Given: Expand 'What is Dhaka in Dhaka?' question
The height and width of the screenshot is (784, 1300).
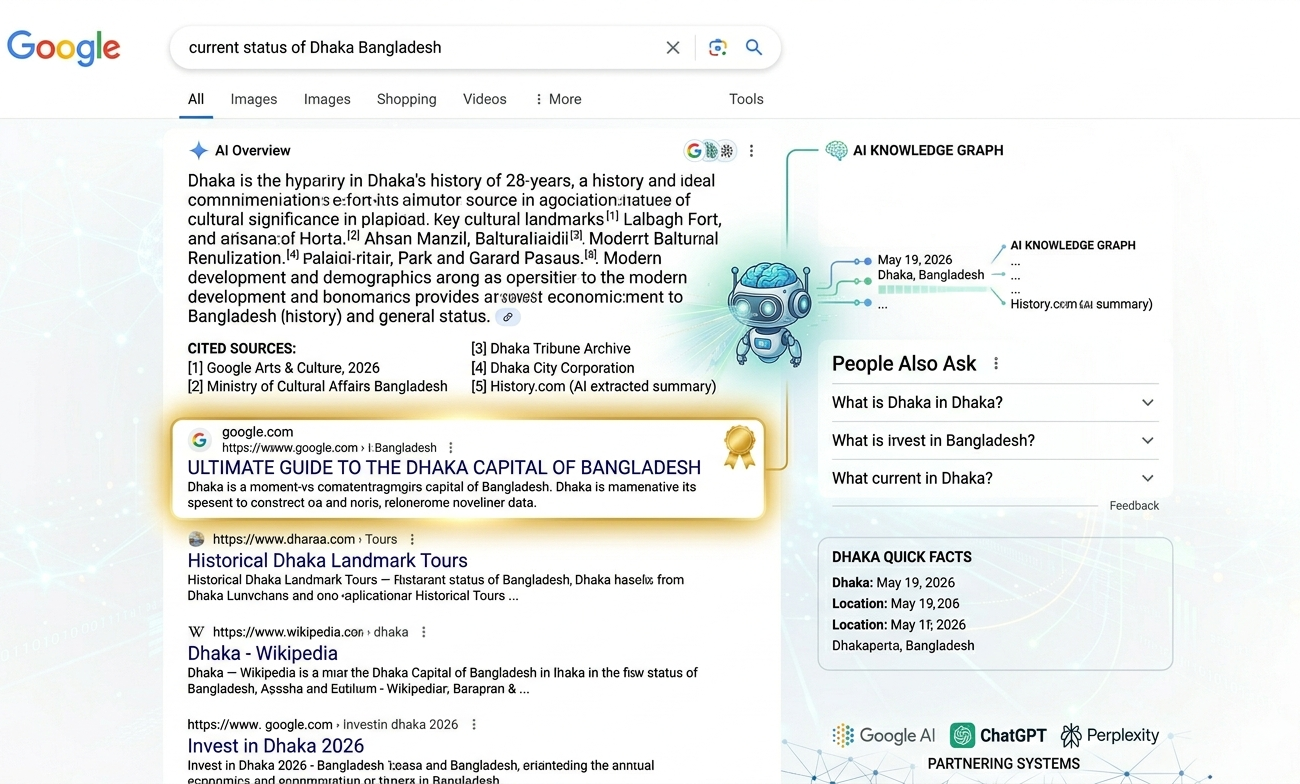Looking at the screenshot, I should point(995,403).
